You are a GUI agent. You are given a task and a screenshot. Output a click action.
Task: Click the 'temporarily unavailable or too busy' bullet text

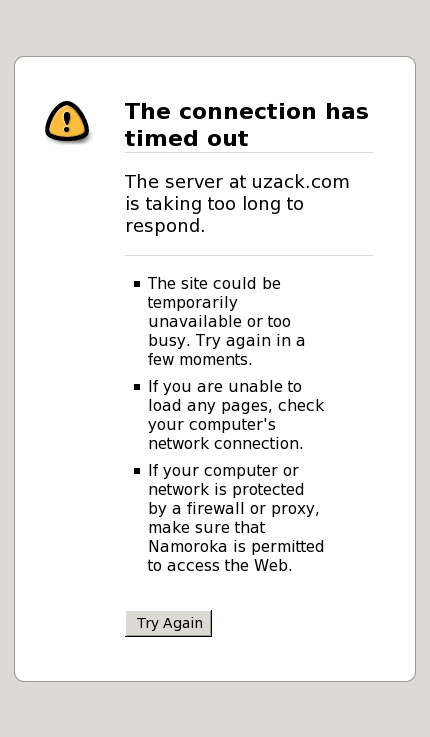click(219, 321)
